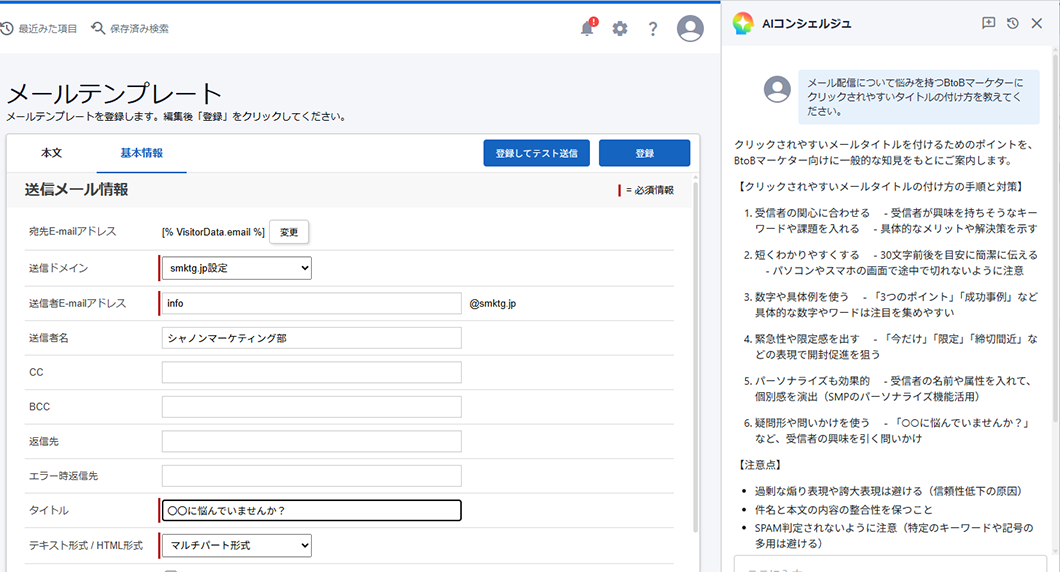Click bullet 過剰な煽り表現や誇大表現は避ける
This screenshot has width=1060, height=572.
coord(888,491)
